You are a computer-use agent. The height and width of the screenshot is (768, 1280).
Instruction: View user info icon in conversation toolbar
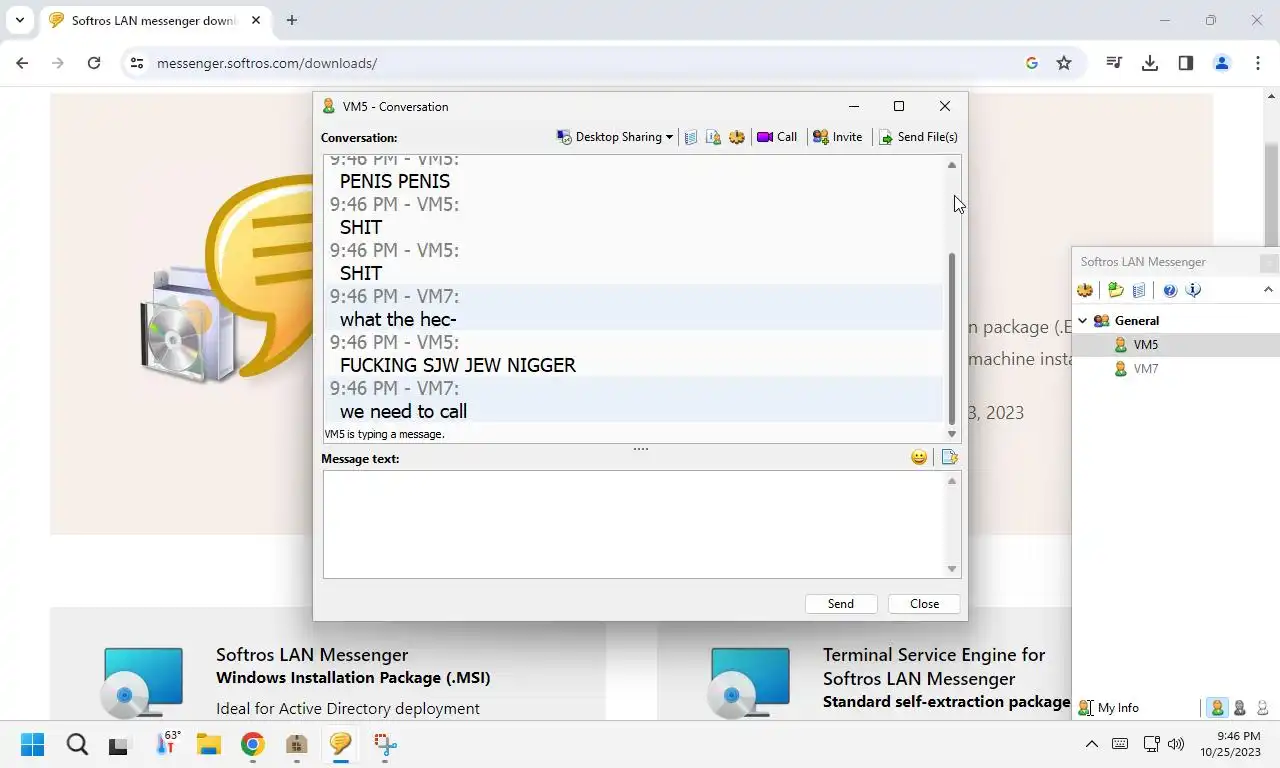pos(713,137)
